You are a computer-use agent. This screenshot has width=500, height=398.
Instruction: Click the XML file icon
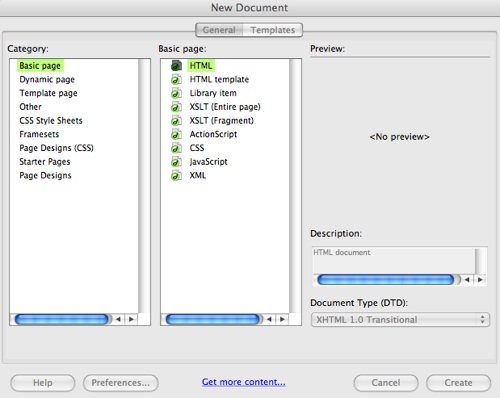tap(176, 175)
